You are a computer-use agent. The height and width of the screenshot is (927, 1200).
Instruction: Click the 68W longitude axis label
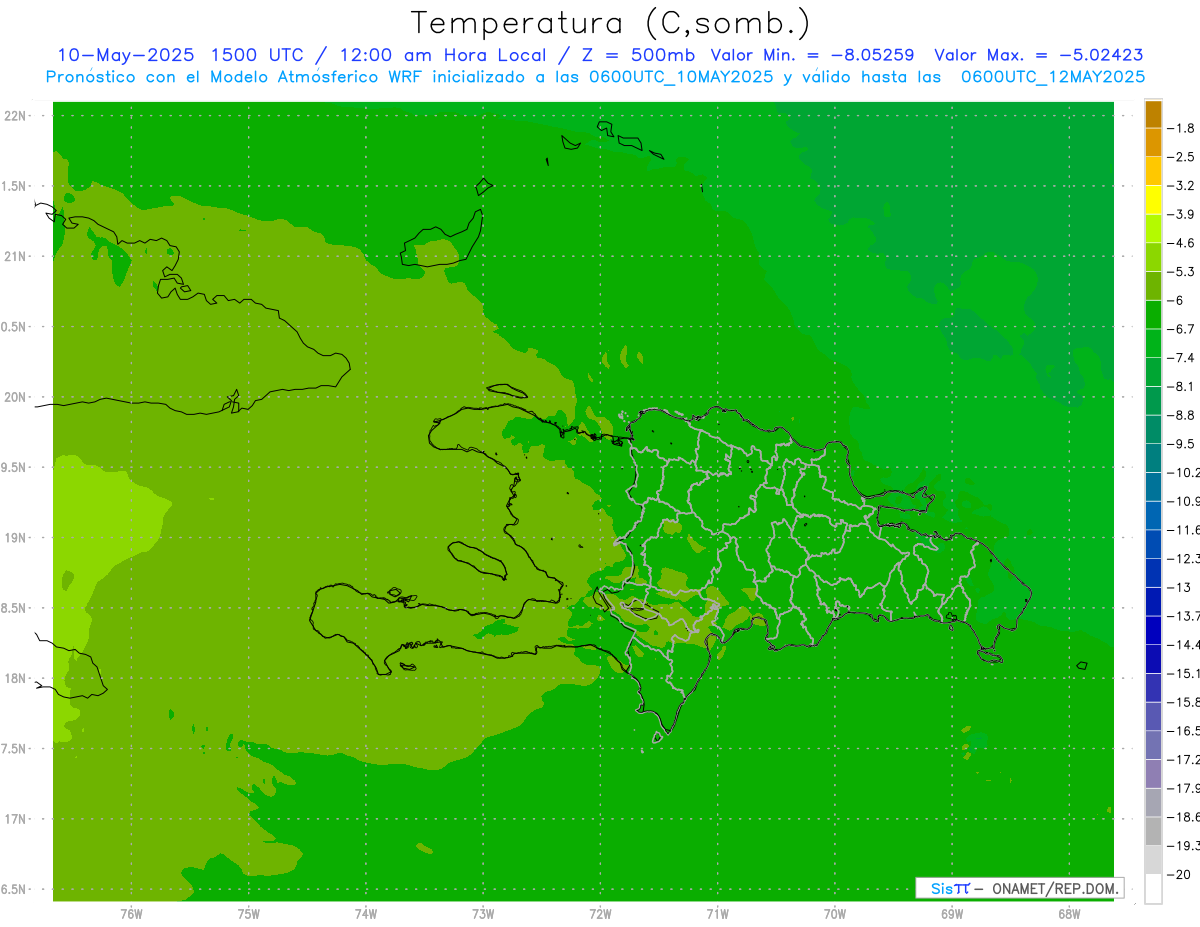(x=1069, y=914)
